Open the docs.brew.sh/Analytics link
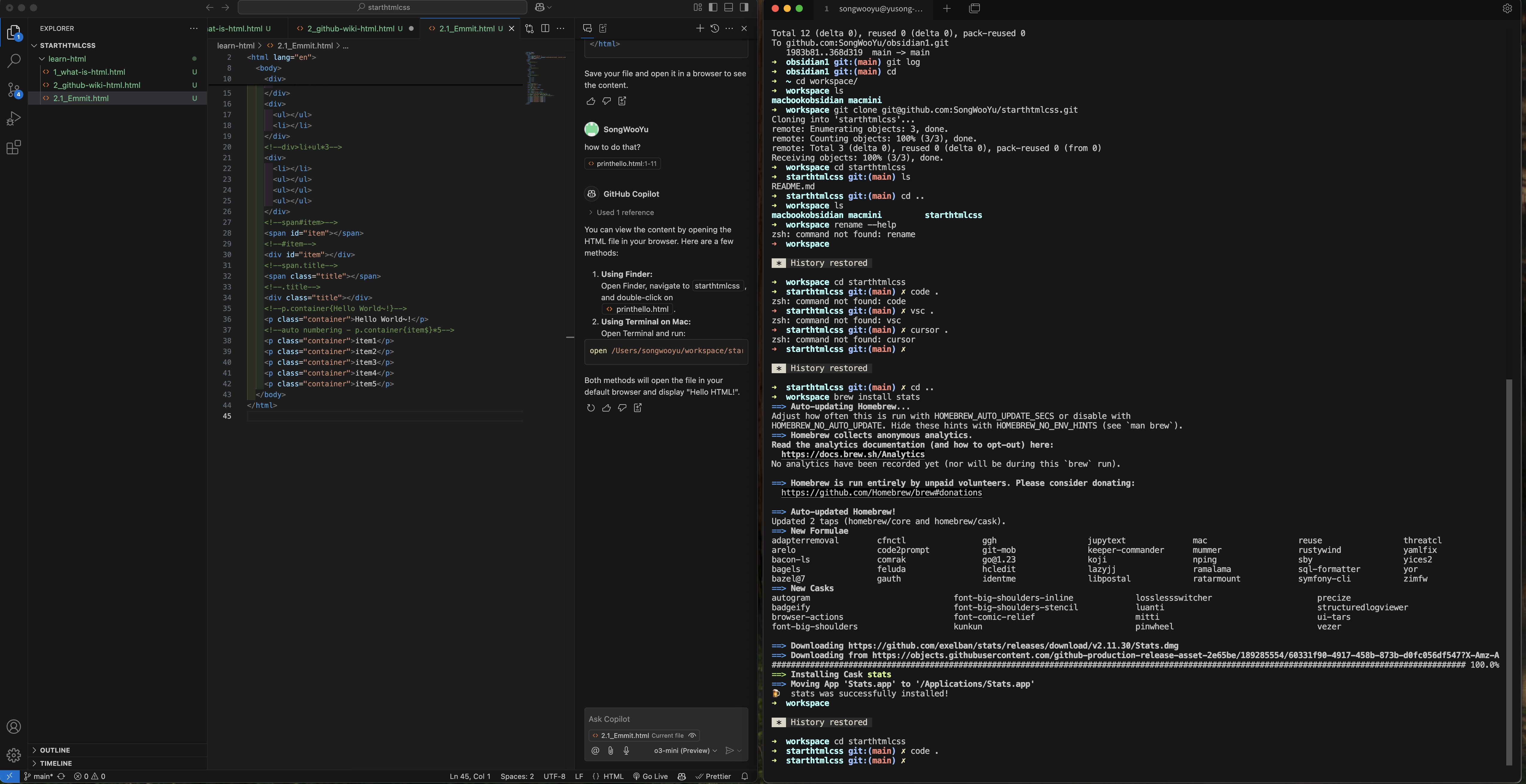The height and width of the screenshot is (784, 1526). point(852,455)
